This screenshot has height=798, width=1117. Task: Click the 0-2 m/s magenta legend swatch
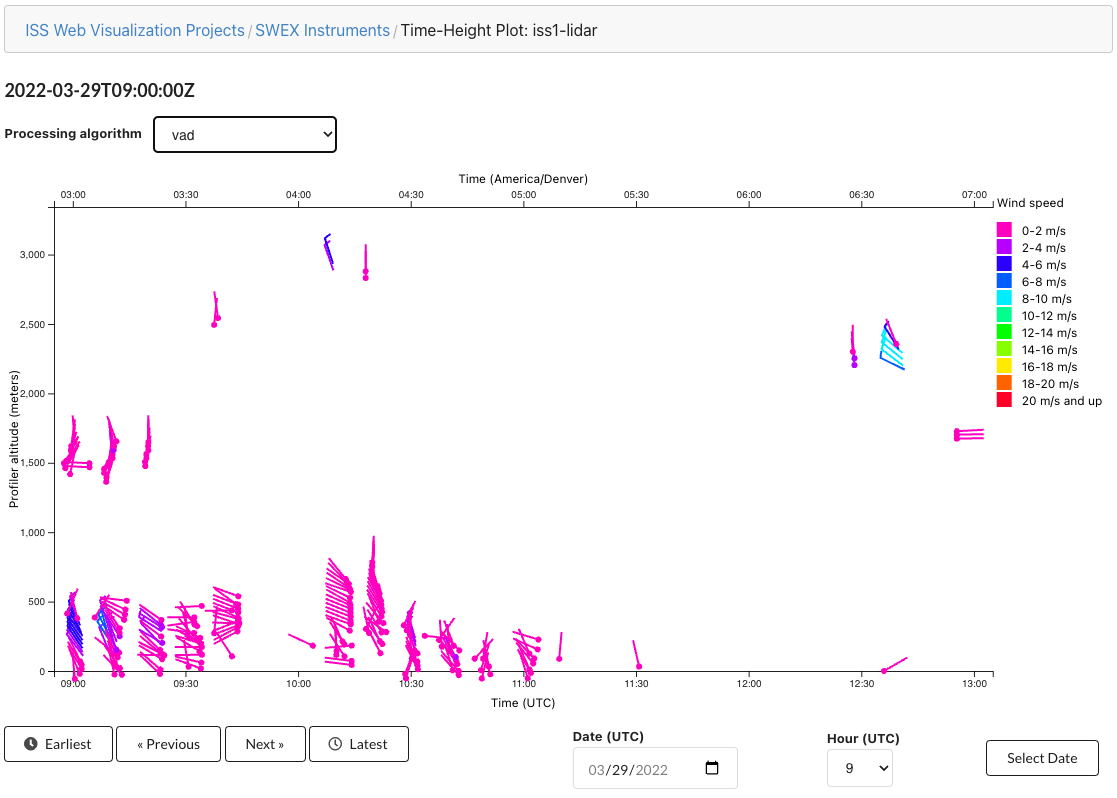[x=1004, y=230]
